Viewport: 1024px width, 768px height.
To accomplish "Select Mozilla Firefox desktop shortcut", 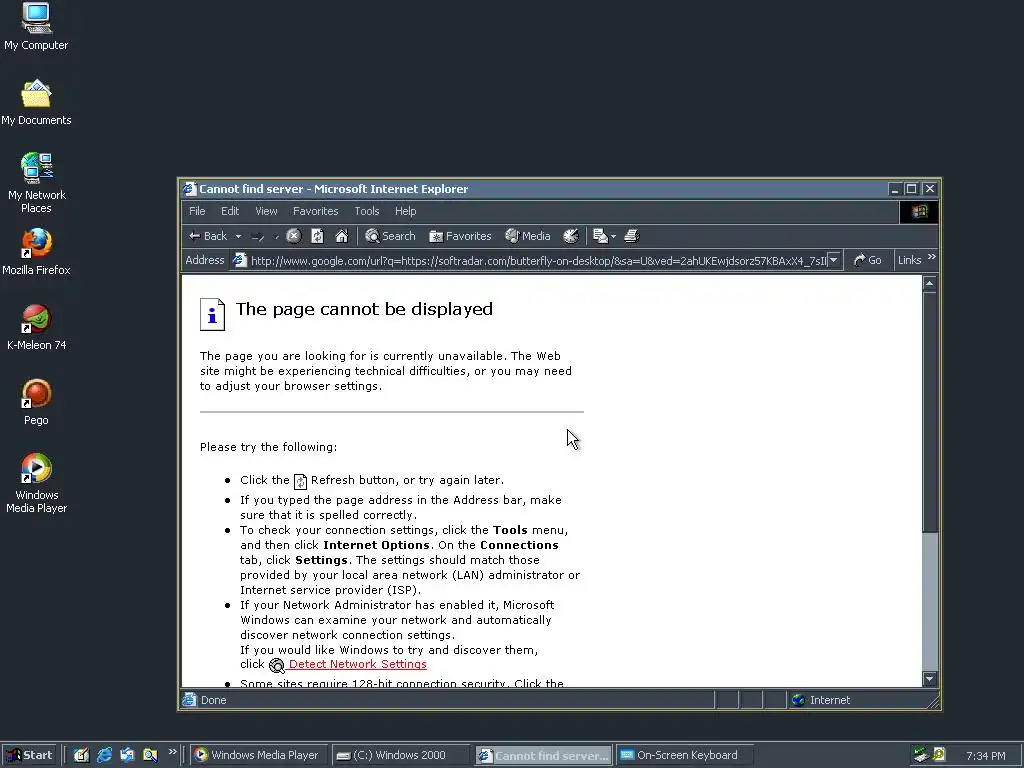I will [36, 253].
